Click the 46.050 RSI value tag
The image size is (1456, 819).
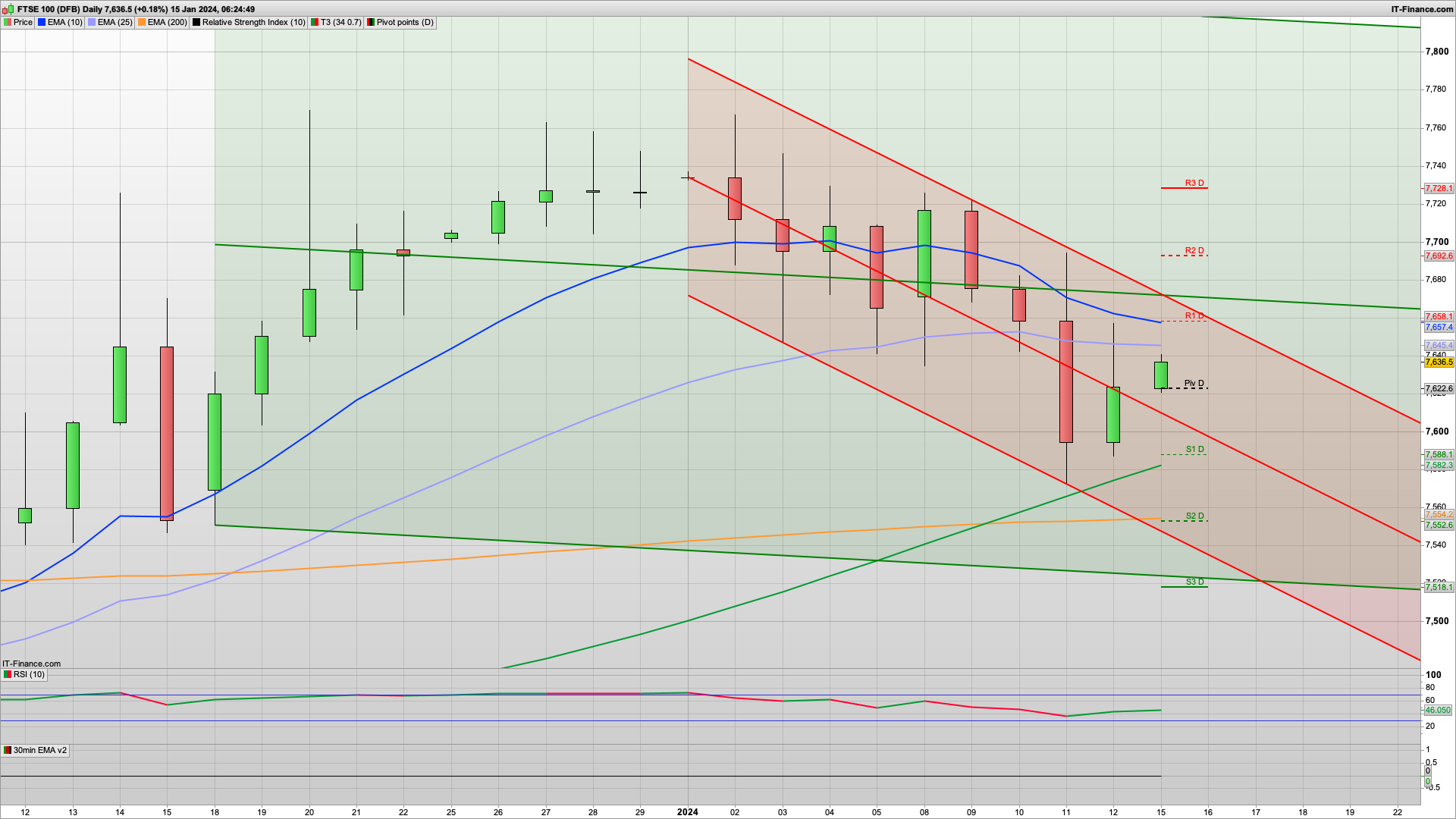1438,710
